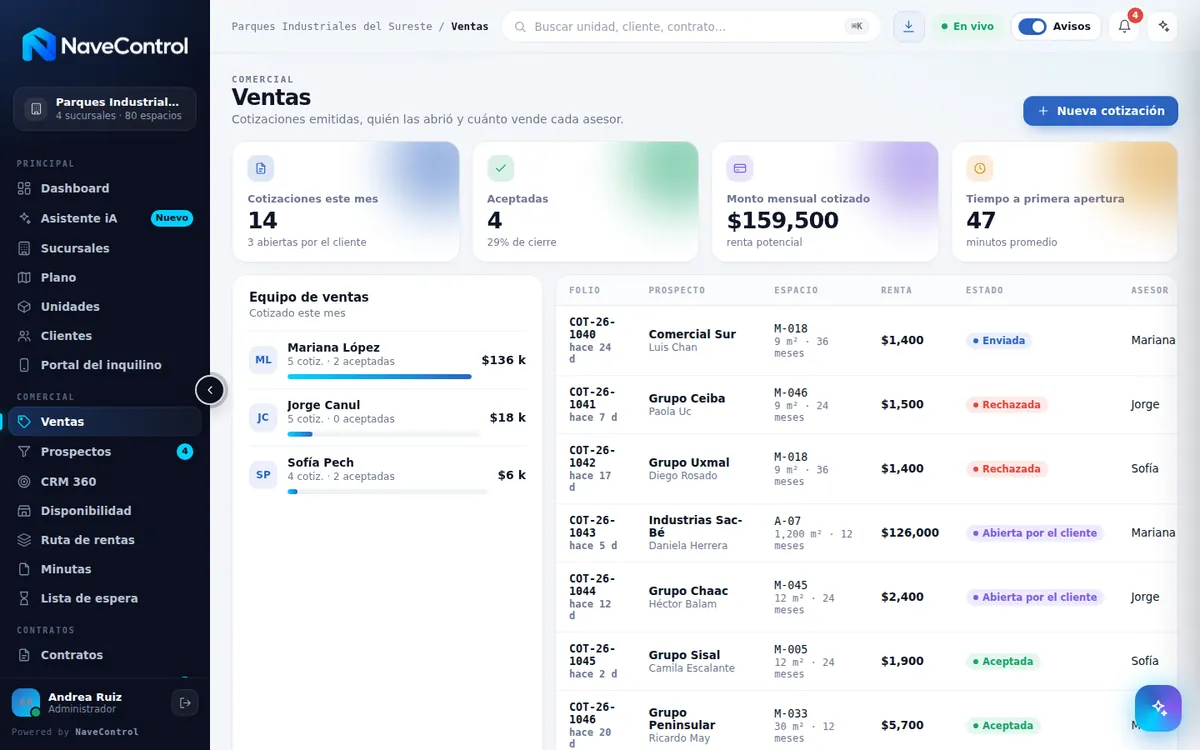Click the Grupo Peninsular prospect name
Screen dimensions: 1200x750
pyautogui.click(x=682, y=719)
